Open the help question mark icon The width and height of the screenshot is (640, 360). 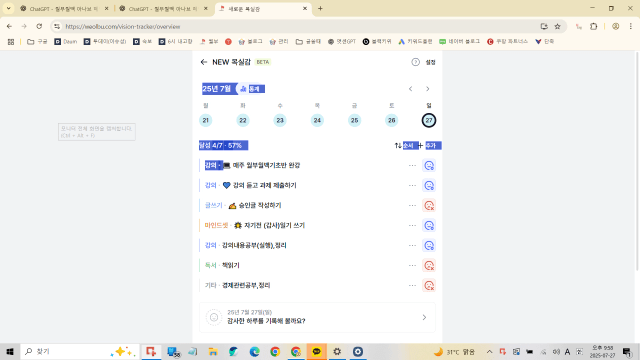point(415,62)
